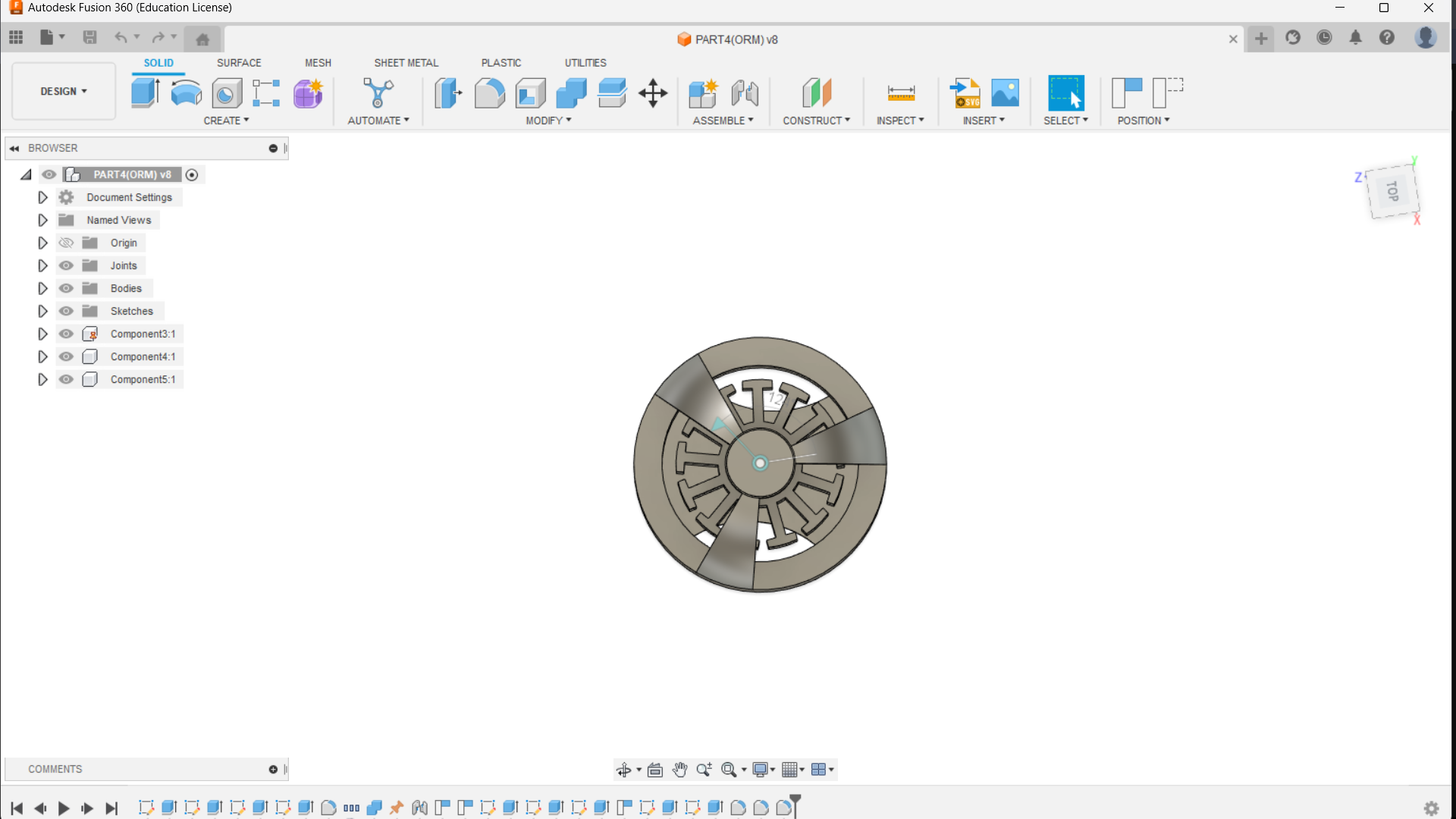1456x819 pixels.
Task: Switch to the SURFACE tab
Action: 238,63
